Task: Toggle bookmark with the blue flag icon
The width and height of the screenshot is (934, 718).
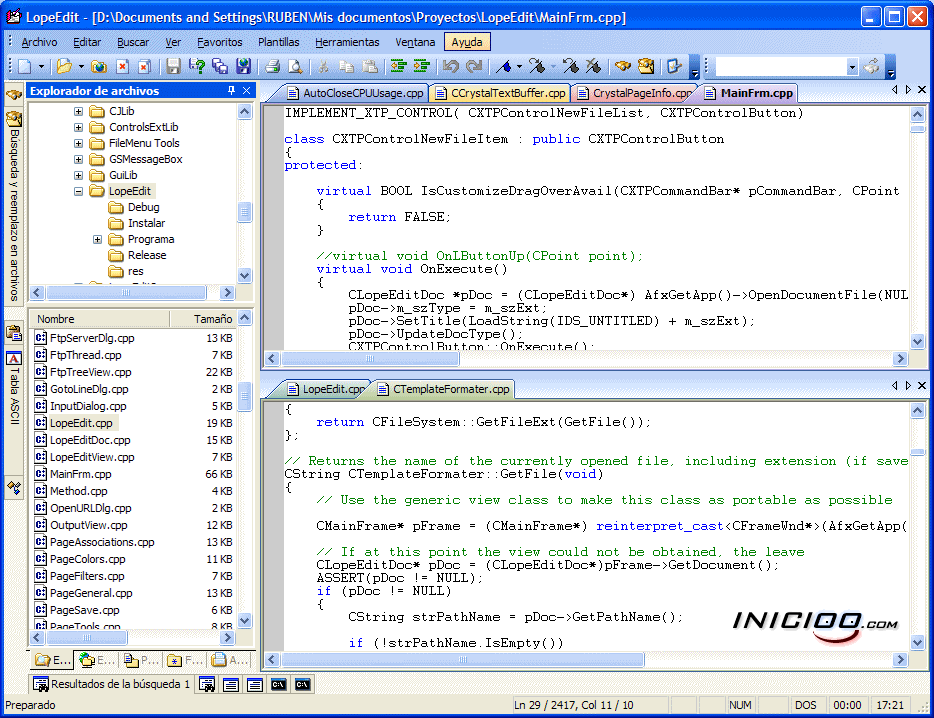Action: (503, 66)
